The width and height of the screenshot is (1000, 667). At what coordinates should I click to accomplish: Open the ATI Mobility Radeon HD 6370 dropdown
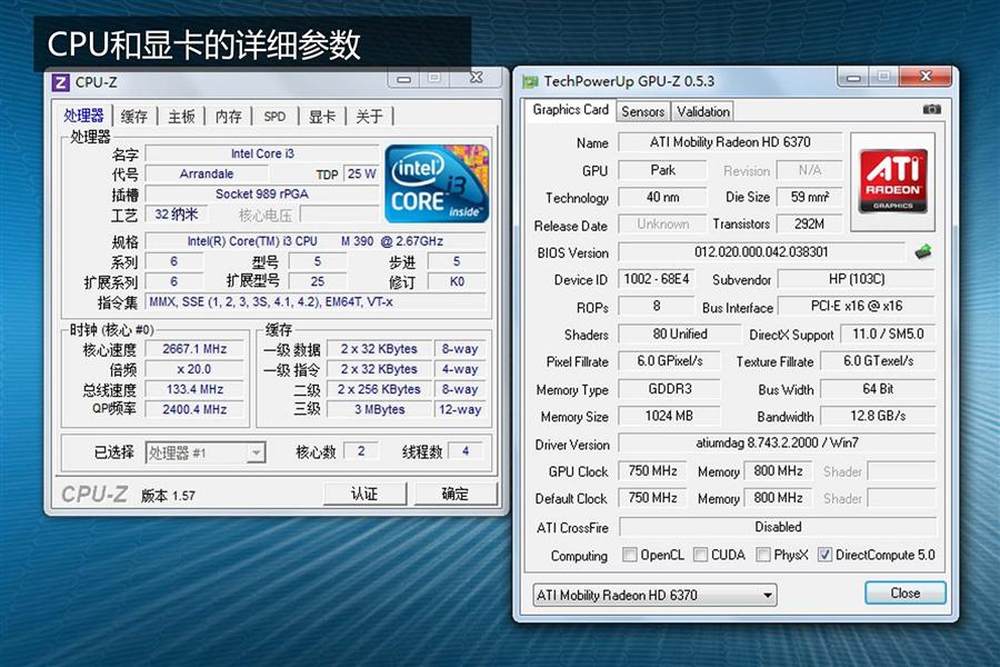(654, 595)
